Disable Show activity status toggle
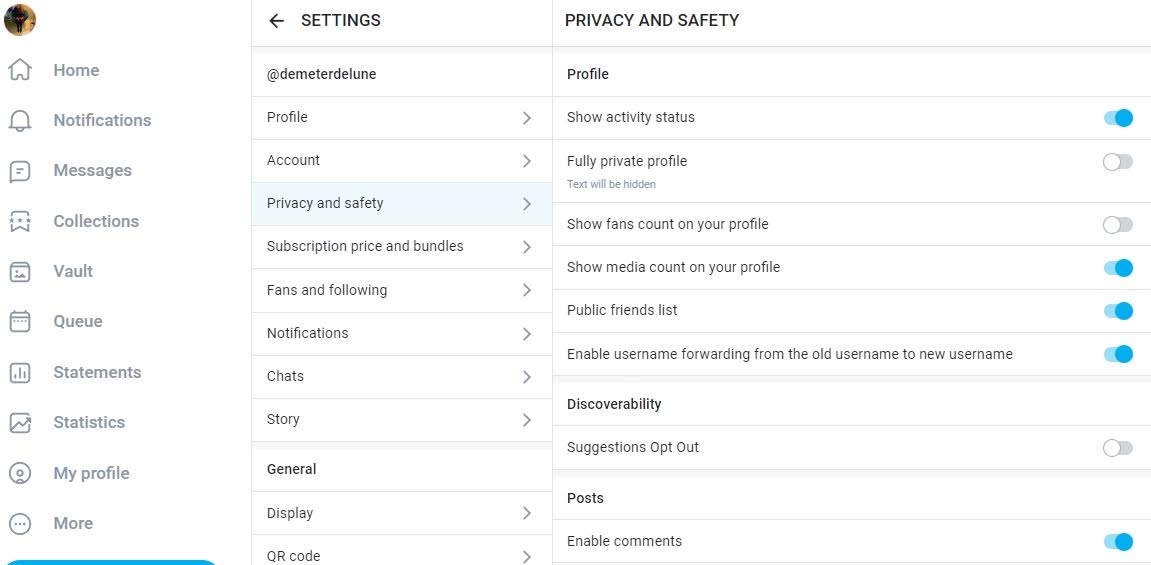 (x=1118, y=117)
